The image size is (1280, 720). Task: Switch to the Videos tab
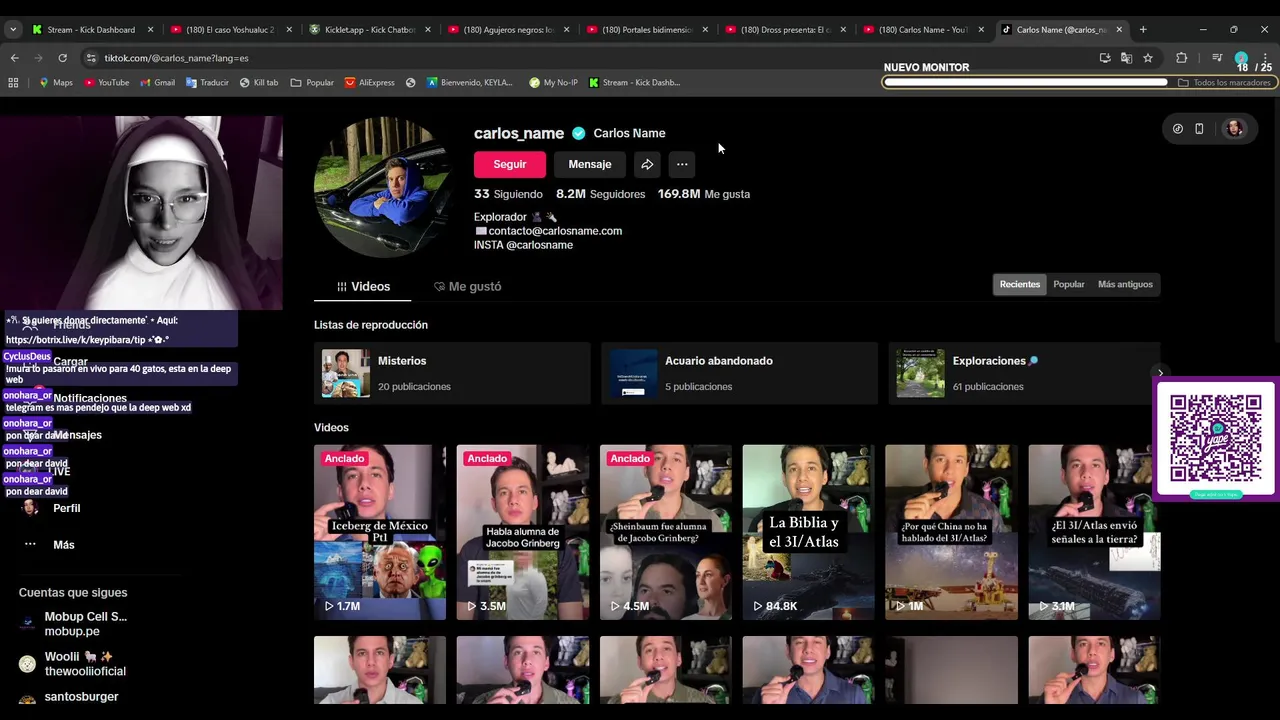pyautogui.click(x=363, y=286)
